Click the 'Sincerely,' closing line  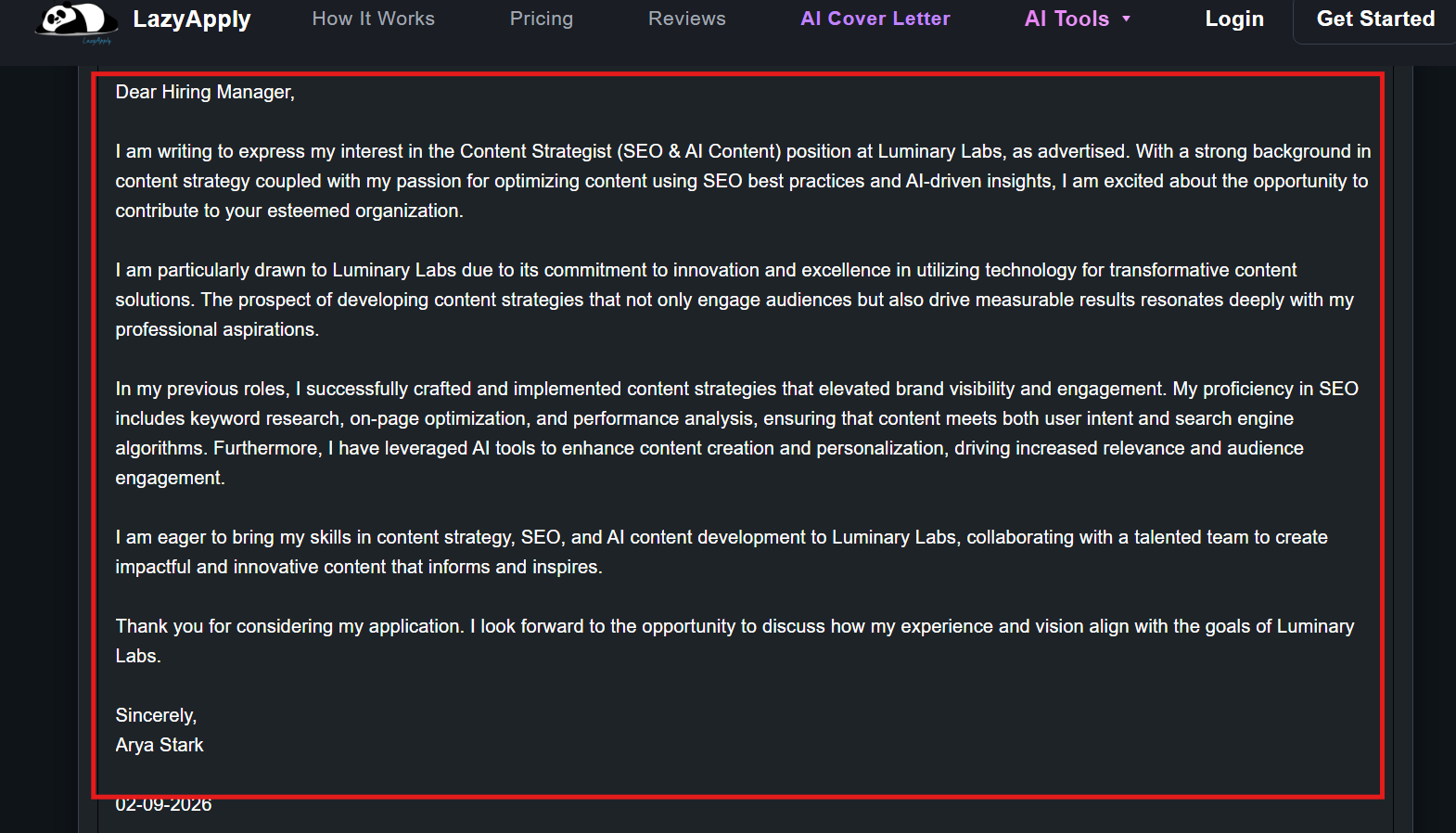pyautogui.click(x=156, y=715)
